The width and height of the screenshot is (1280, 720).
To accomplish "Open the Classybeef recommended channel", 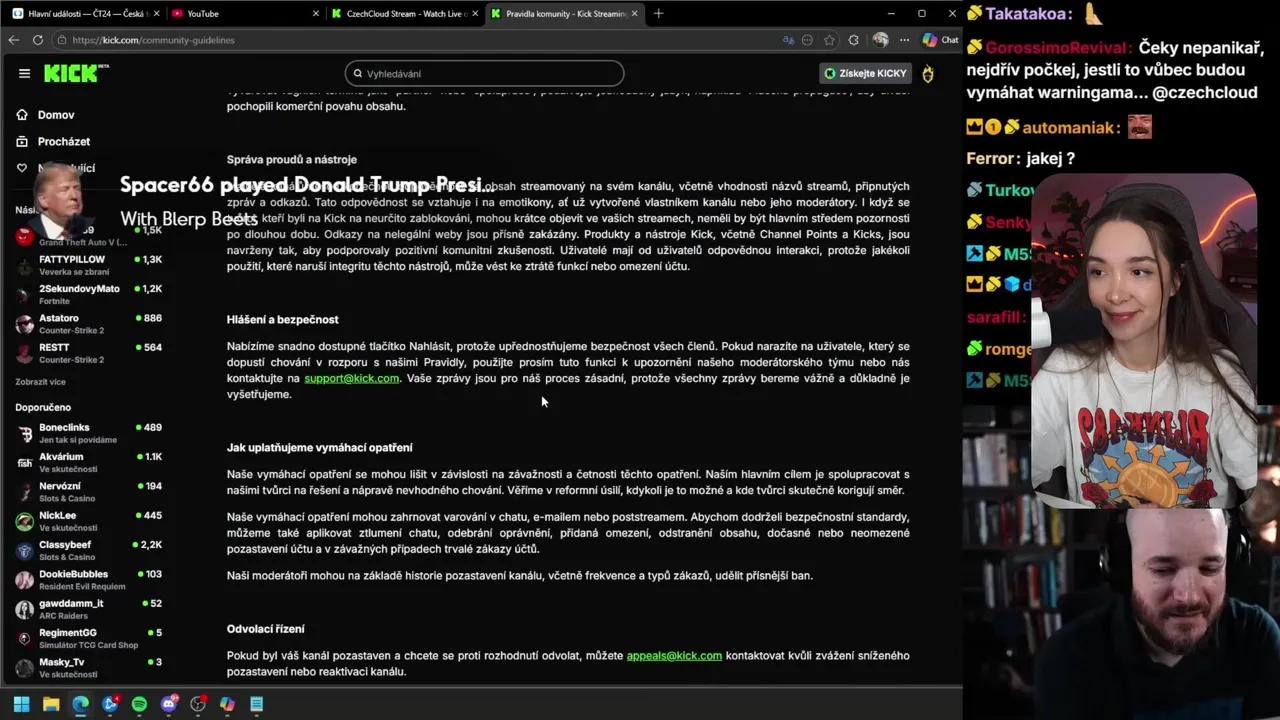I will click(x=90, y=550).
